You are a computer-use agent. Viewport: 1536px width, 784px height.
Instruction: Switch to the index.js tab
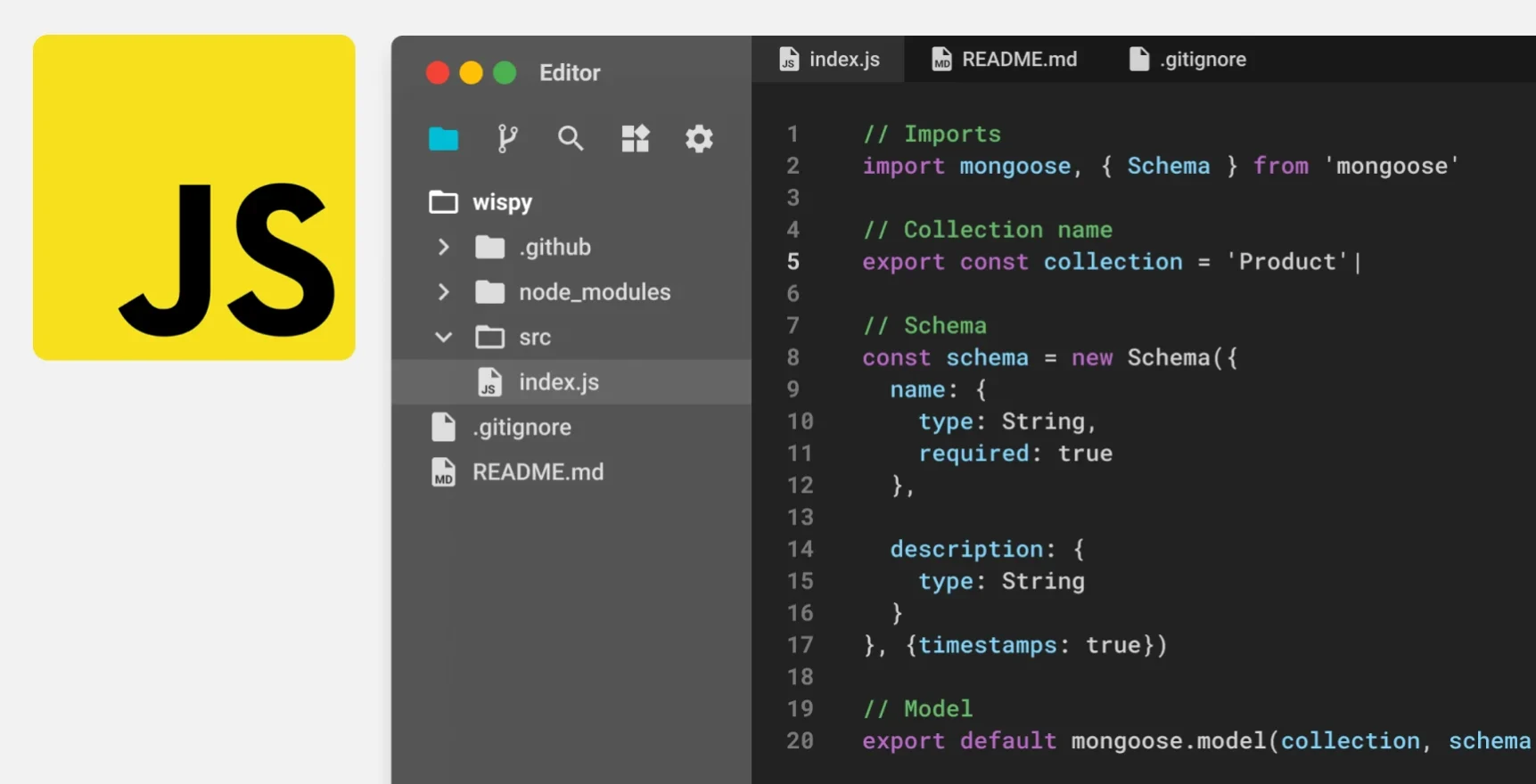828,59
